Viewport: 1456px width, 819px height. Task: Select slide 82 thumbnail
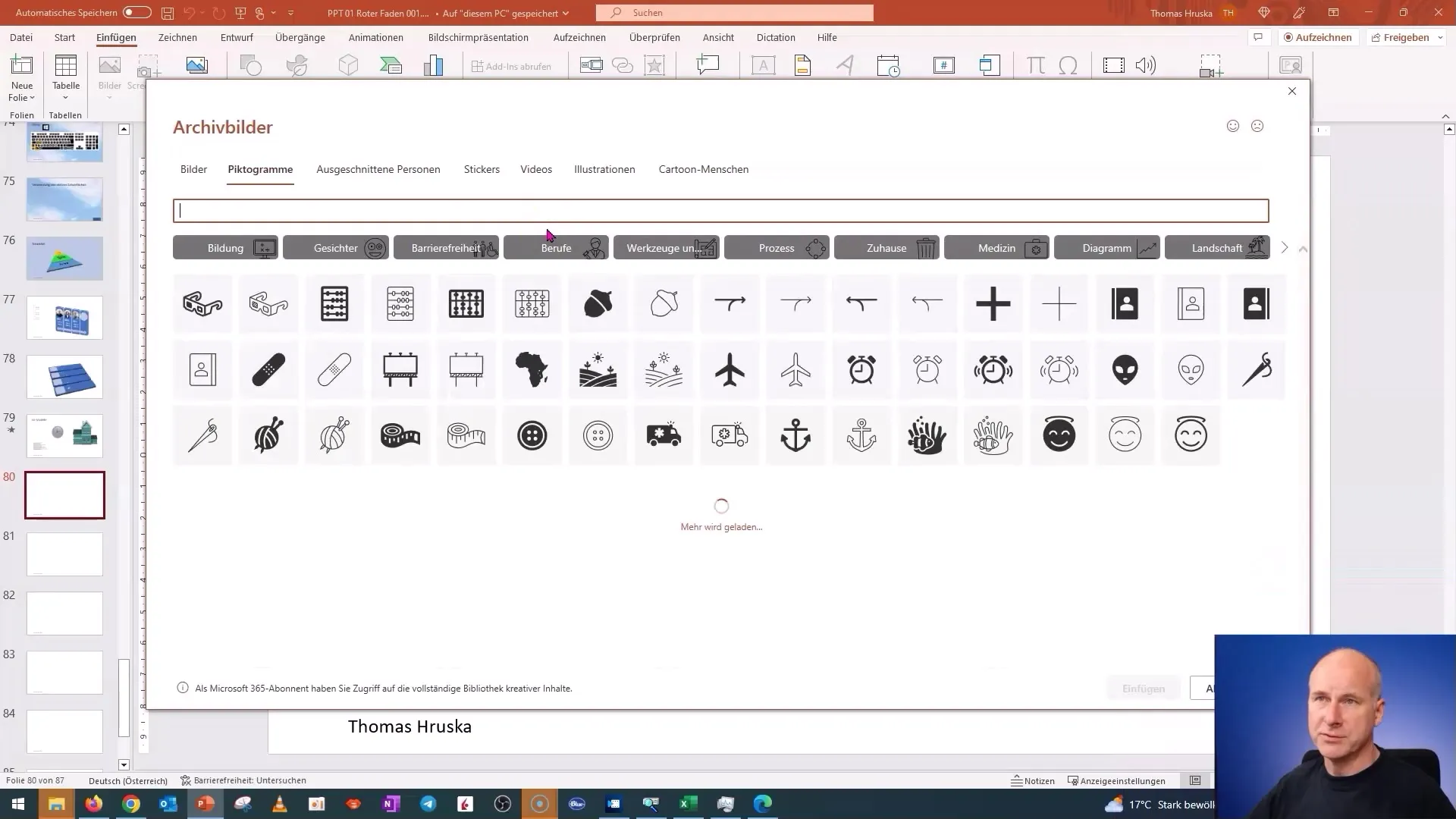[64, 613]
